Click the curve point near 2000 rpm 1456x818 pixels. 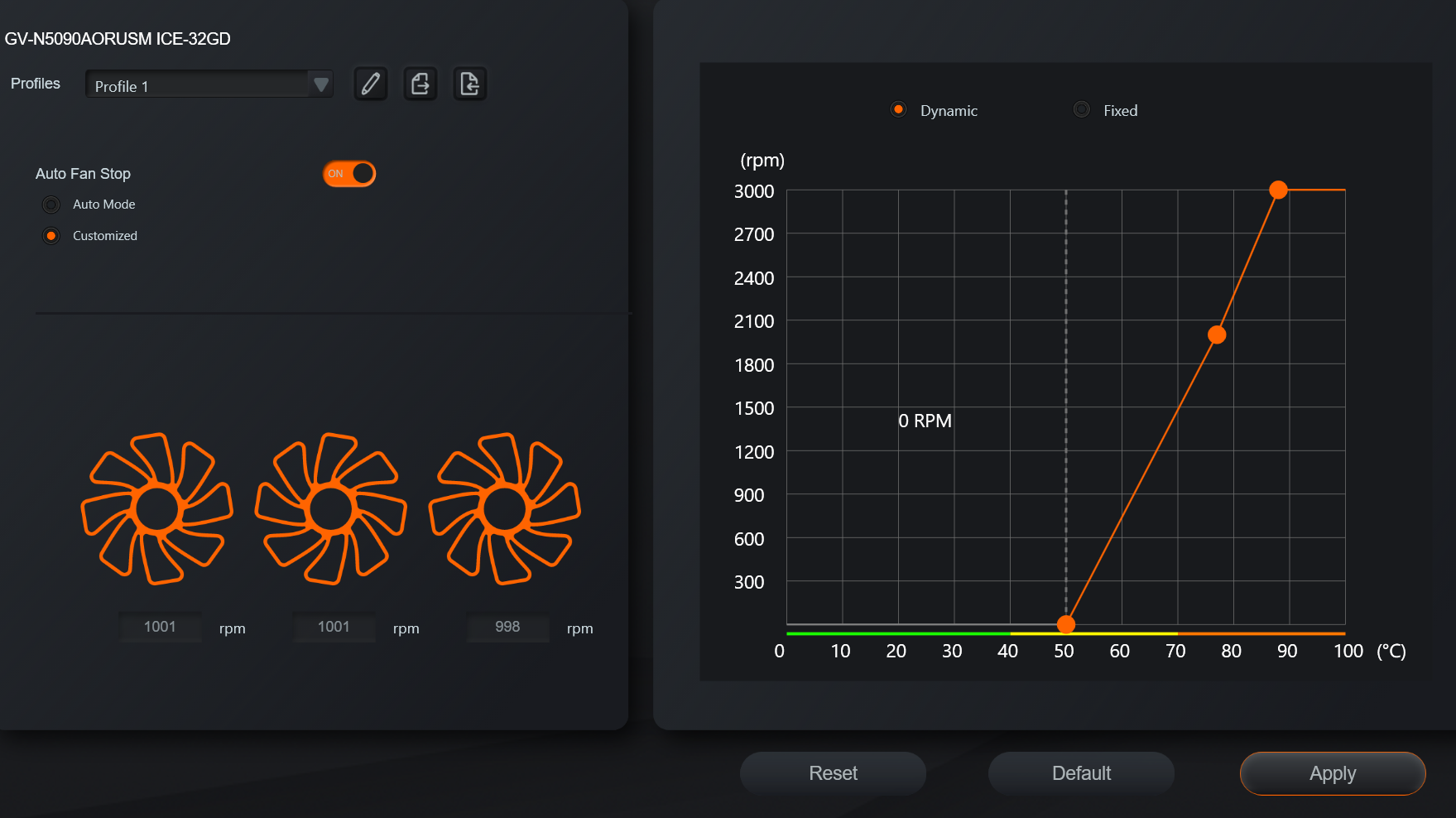pyautogui.click(x=1217, y=334)
